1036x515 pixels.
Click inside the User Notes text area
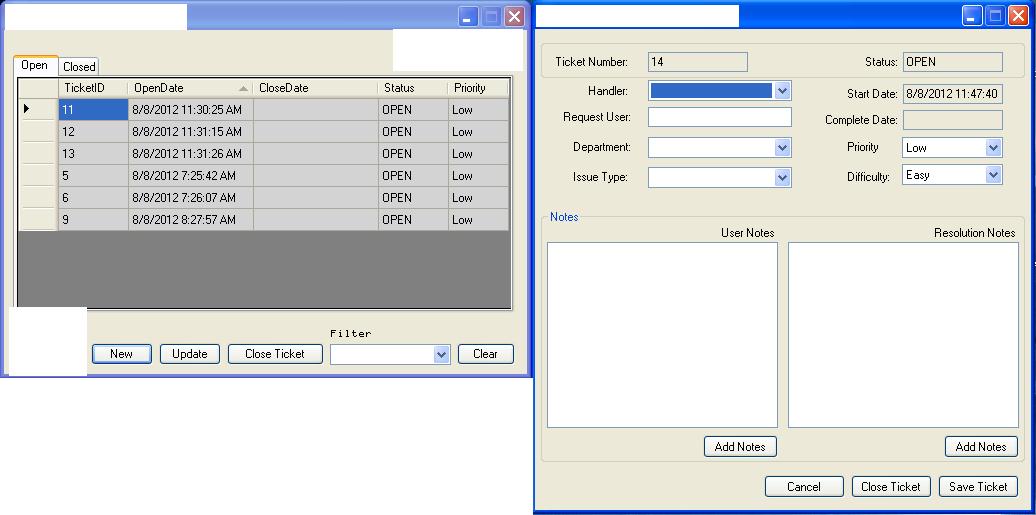(663, 335)
